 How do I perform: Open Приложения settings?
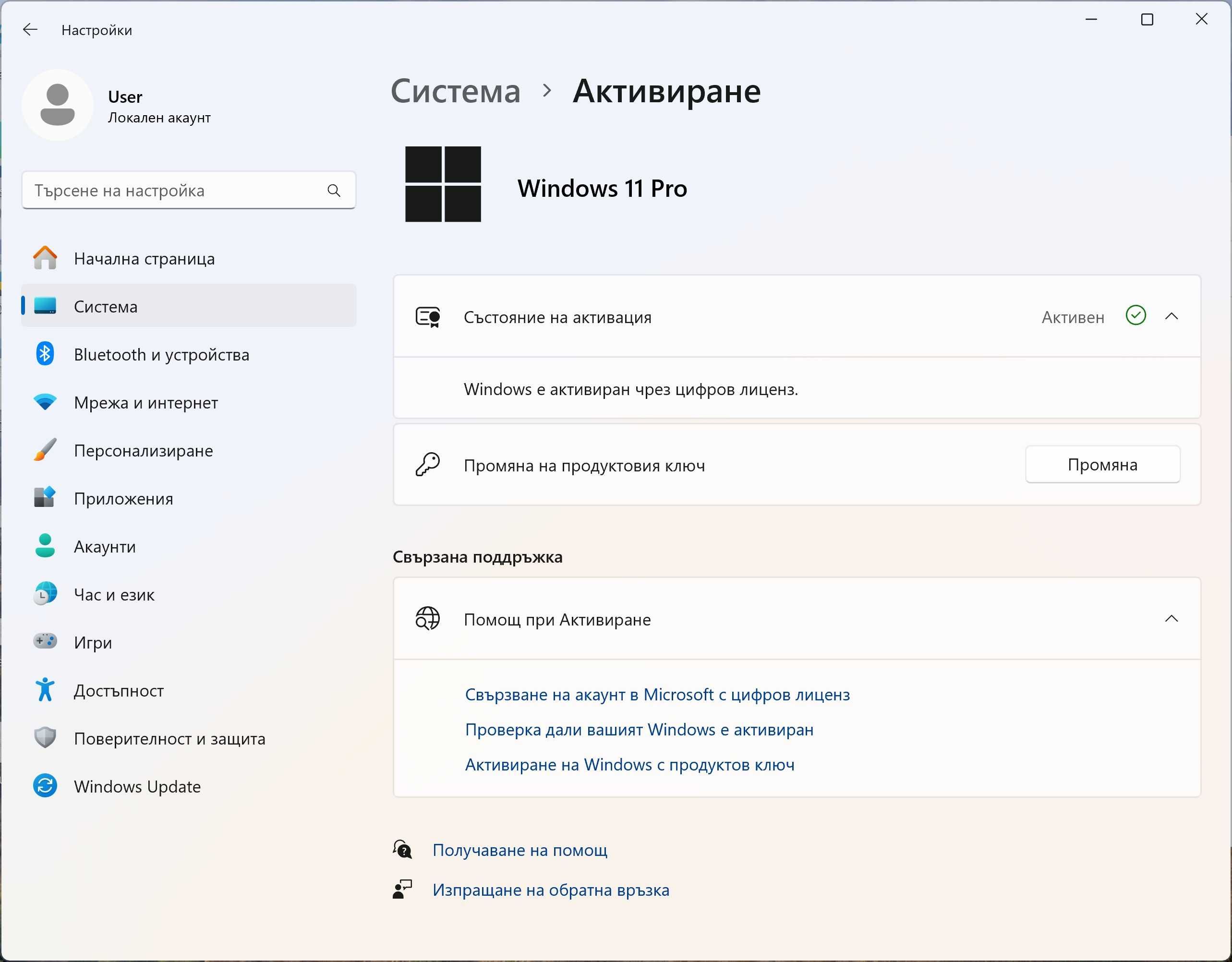[x=189, y=498]
